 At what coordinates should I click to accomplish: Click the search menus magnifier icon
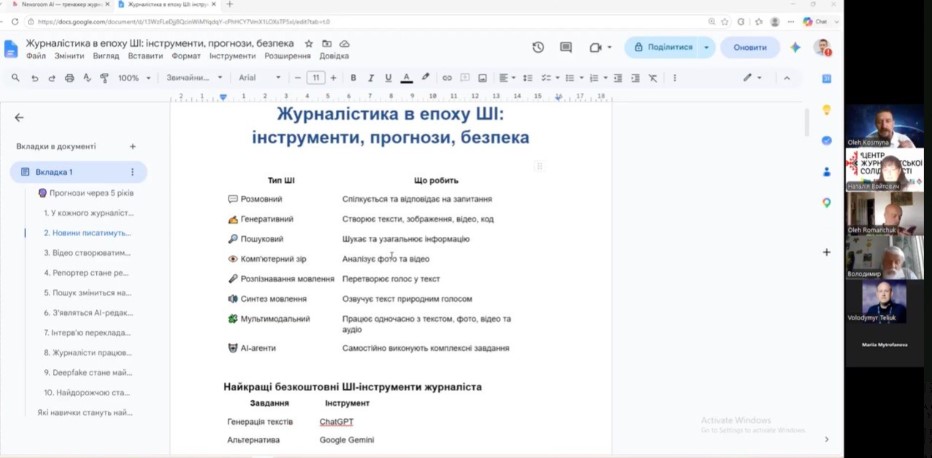pos(15,78)
